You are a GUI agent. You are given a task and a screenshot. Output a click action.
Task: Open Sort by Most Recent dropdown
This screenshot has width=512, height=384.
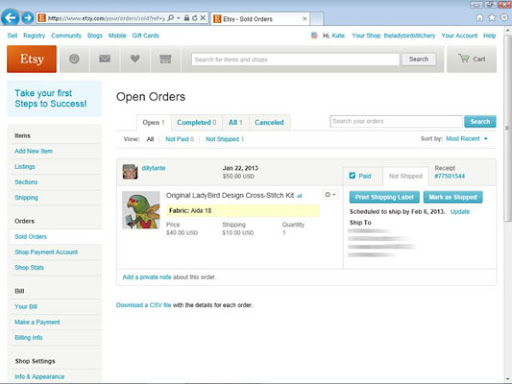click(467, 139)
